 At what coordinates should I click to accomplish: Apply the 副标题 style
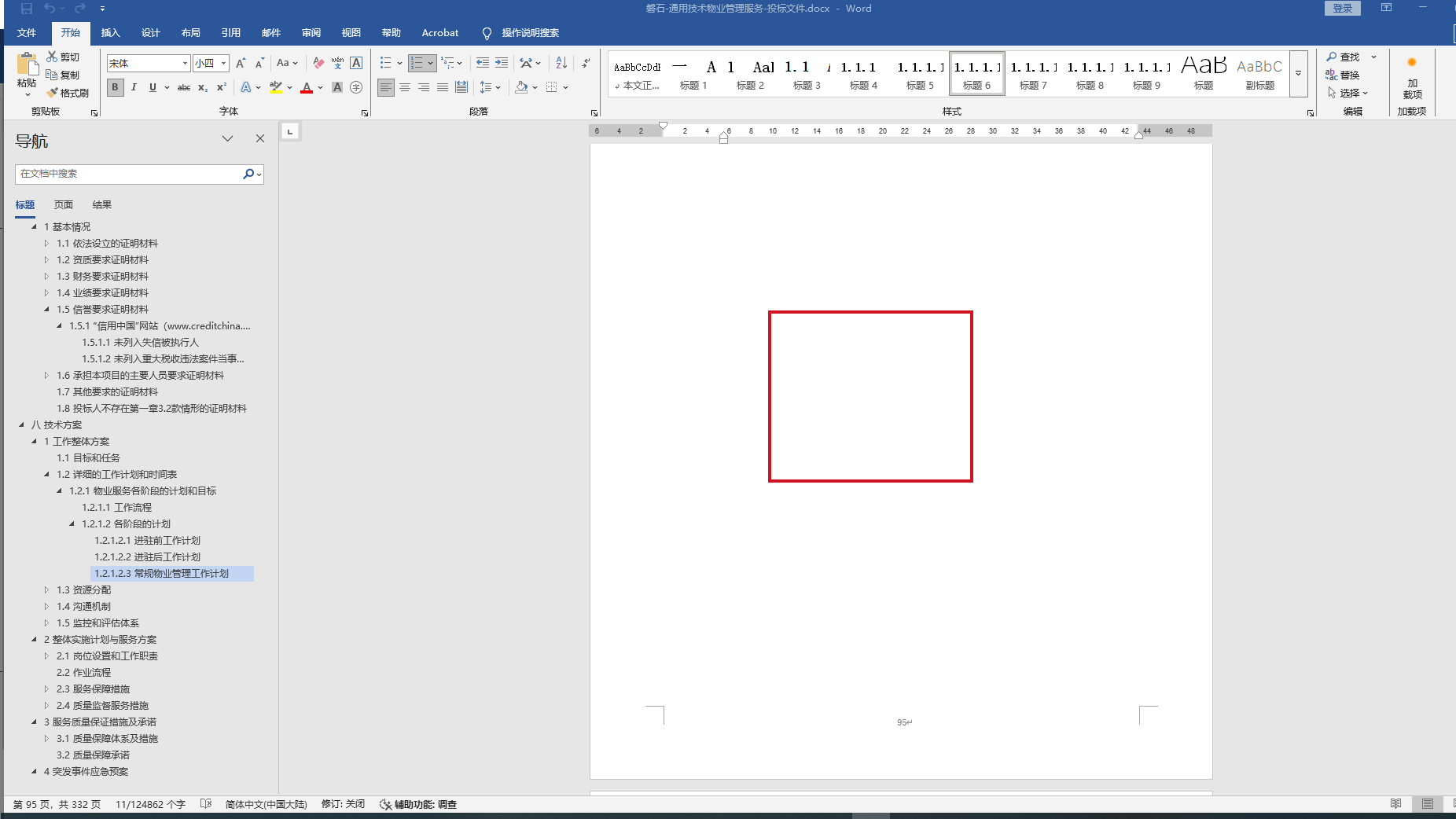tap(1259, 74)
